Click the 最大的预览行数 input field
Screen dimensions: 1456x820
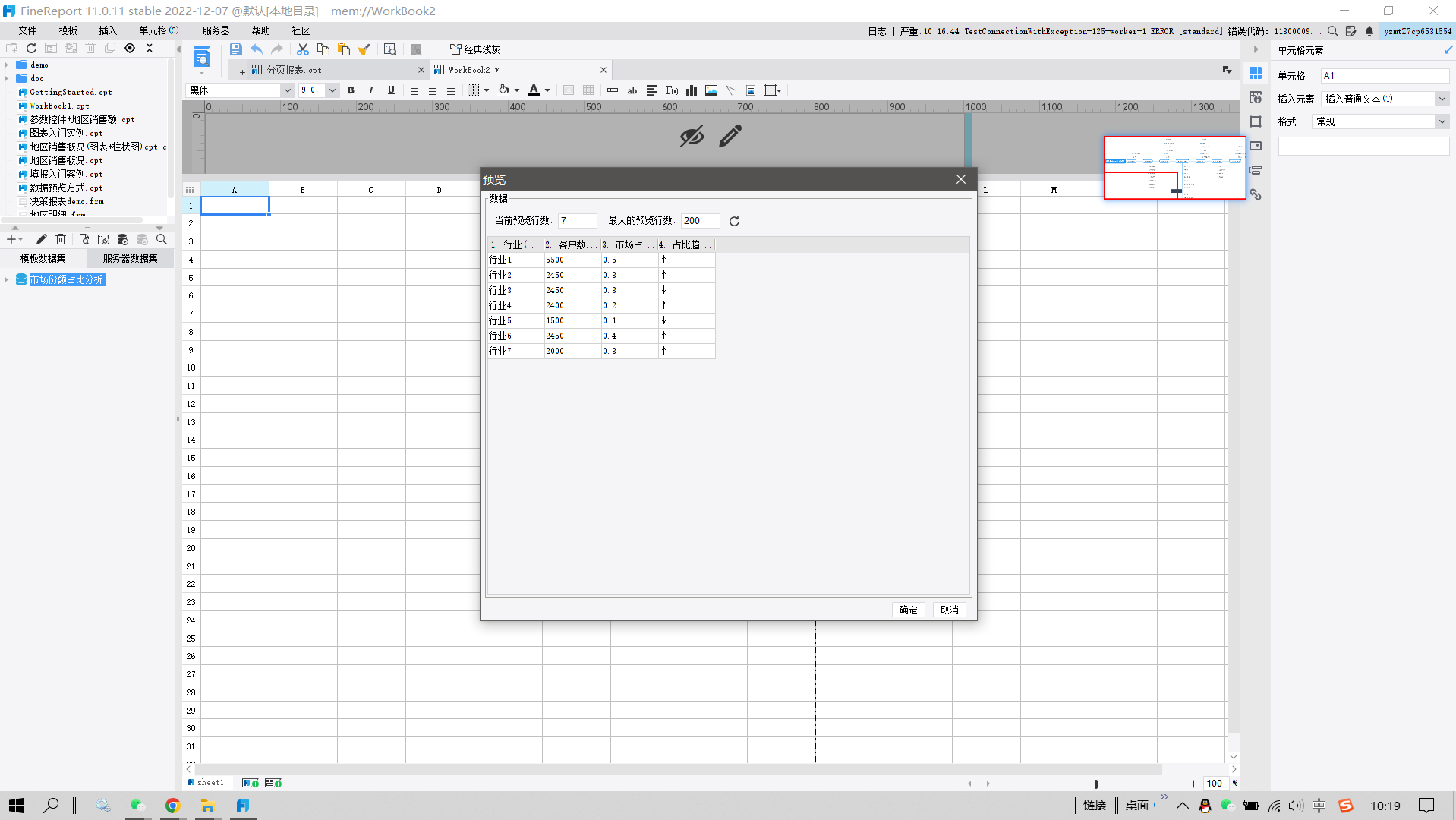699,221
